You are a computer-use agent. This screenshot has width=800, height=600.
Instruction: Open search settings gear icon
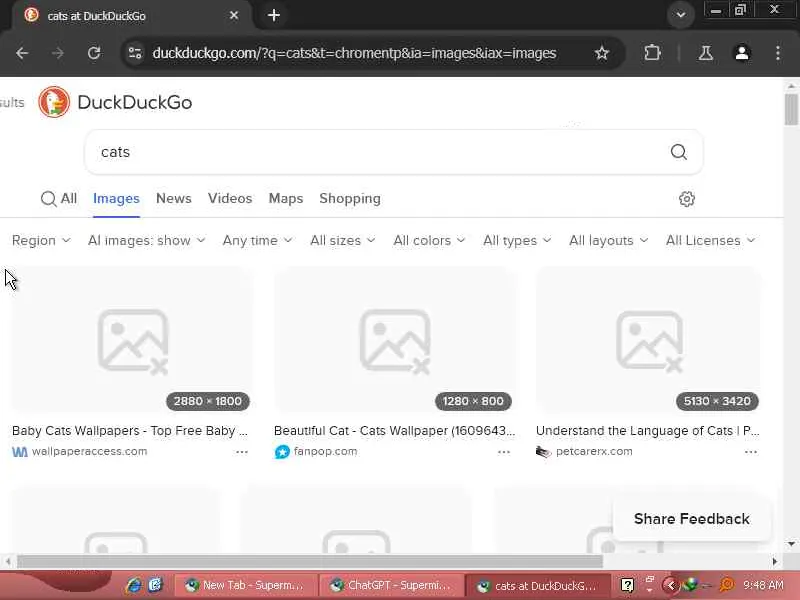click(687, 199)
